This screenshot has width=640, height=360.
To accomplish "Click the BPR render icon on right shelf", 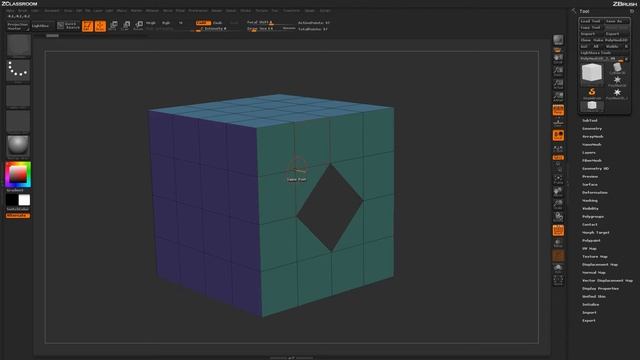I will 558,40.
